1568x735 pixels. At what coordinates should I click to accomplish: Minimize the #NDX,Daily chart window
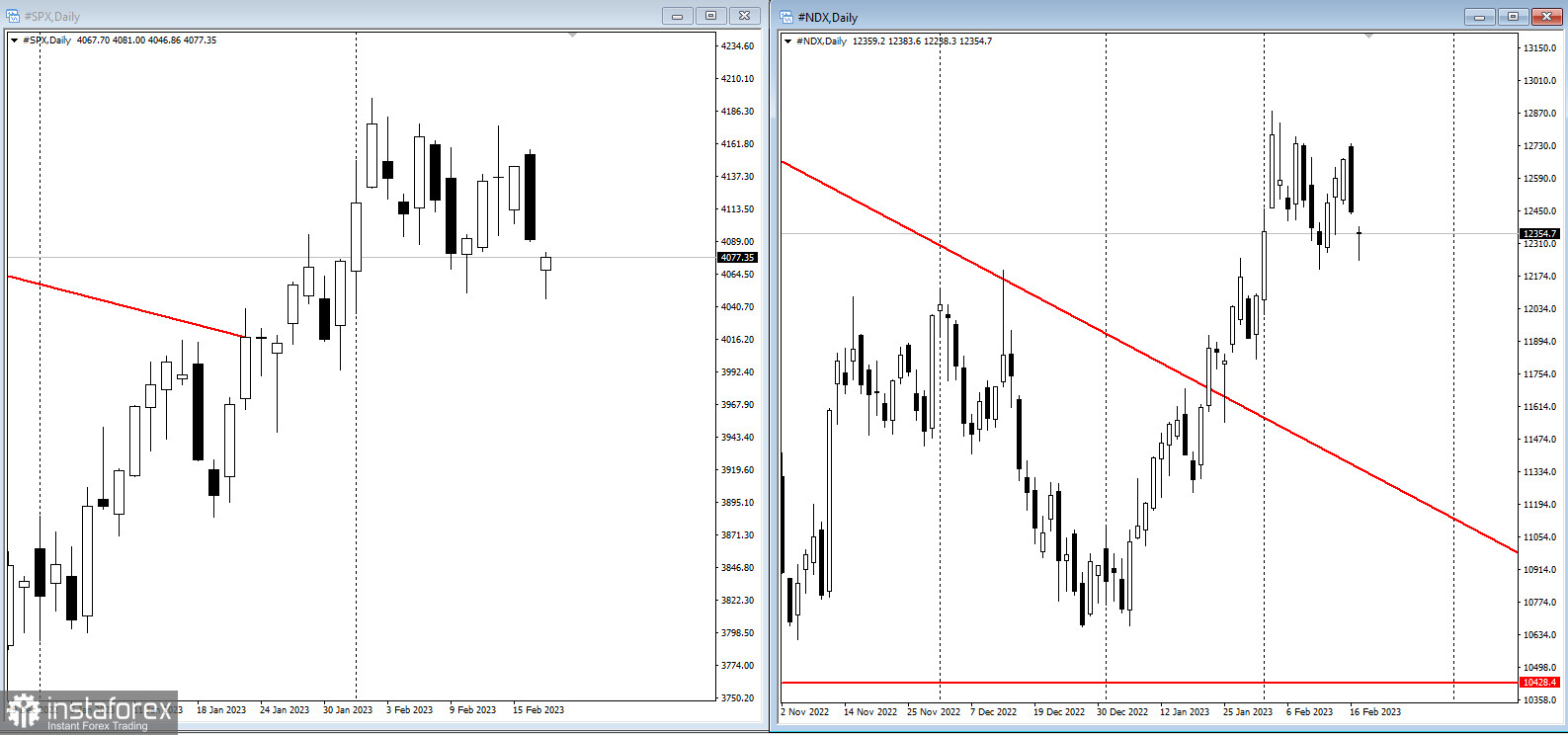(1479, 17)
